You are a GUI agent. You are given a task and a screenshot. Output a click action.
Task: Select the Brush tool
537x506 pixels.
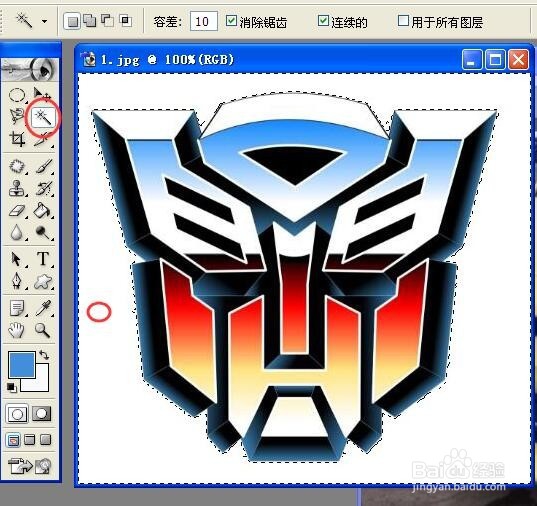[43, 167]
